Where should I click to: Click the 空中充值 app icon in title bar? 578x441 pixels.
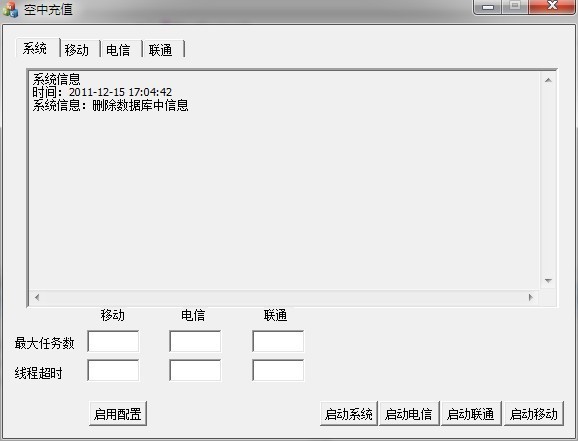point(10,9)
